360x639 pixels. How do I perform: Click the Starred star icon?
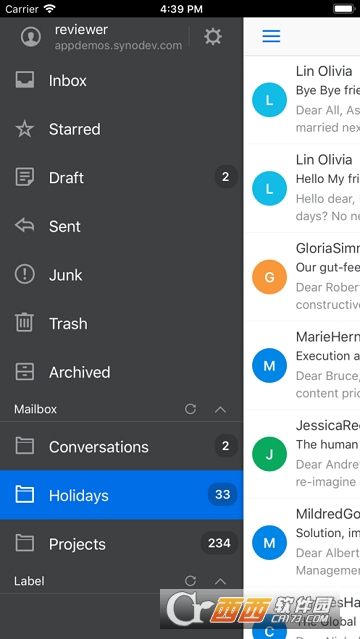[25, 129]
